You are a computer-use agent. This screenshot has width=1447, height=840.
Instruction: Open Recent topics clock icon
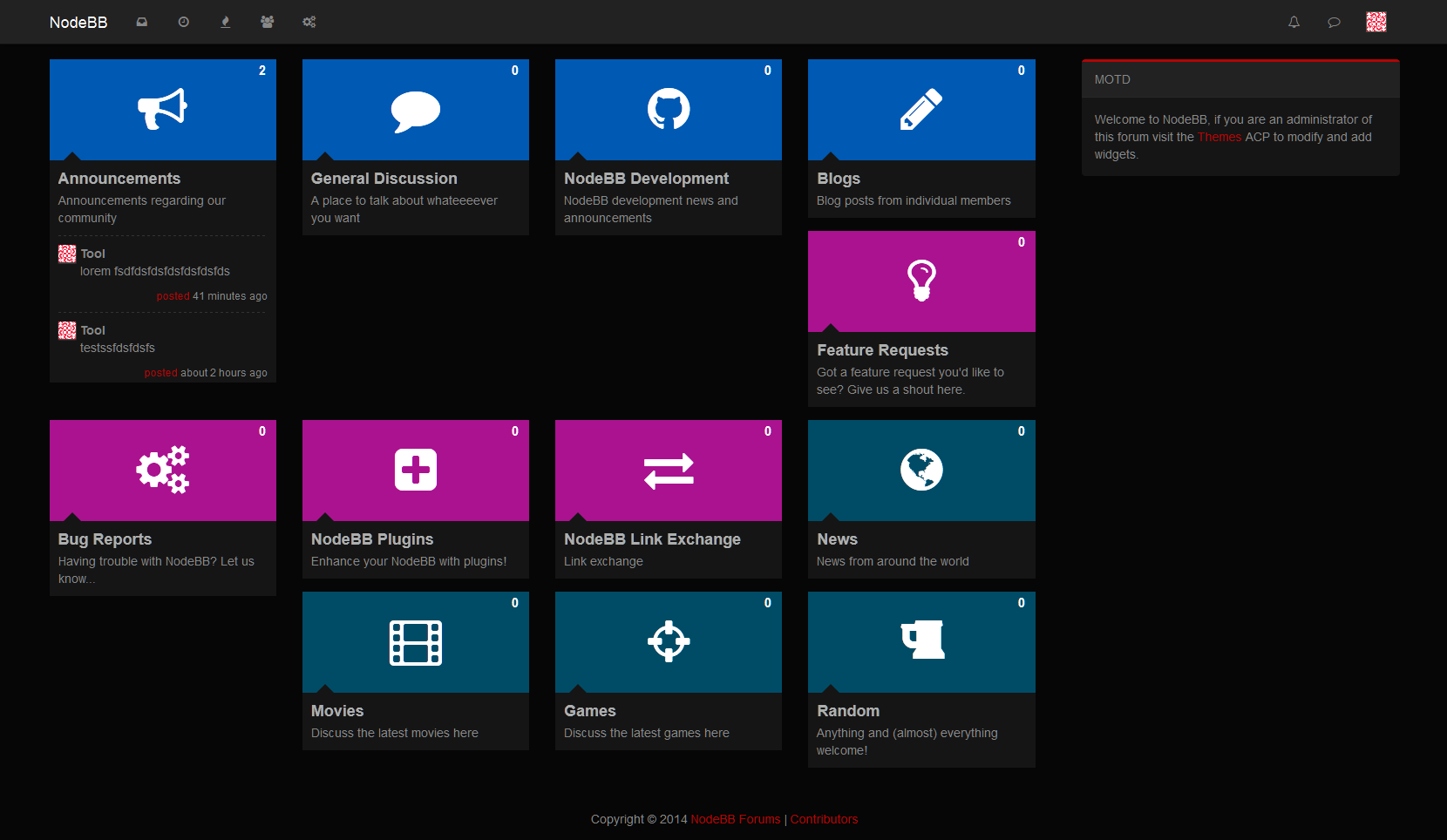pos(184,22)
